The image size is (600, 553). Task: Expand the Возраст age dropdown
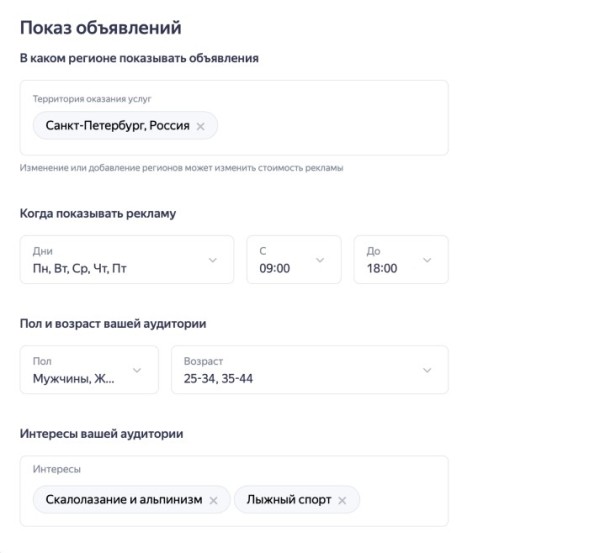(x=427, y=370)
